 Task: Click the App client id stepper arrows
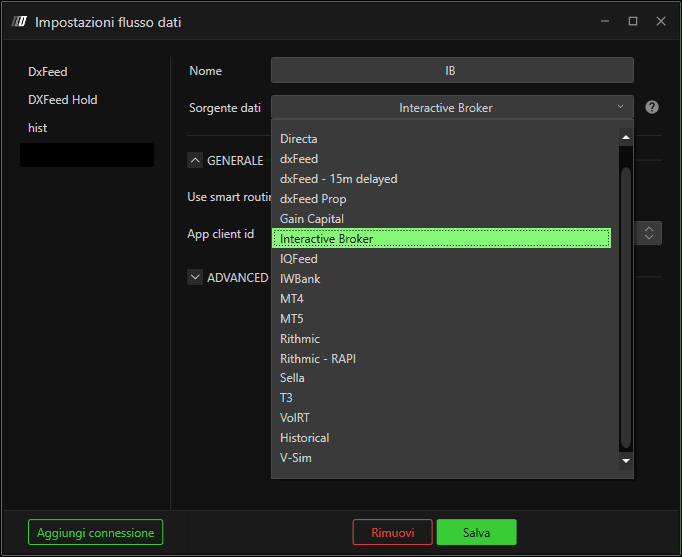click(649, 233)
